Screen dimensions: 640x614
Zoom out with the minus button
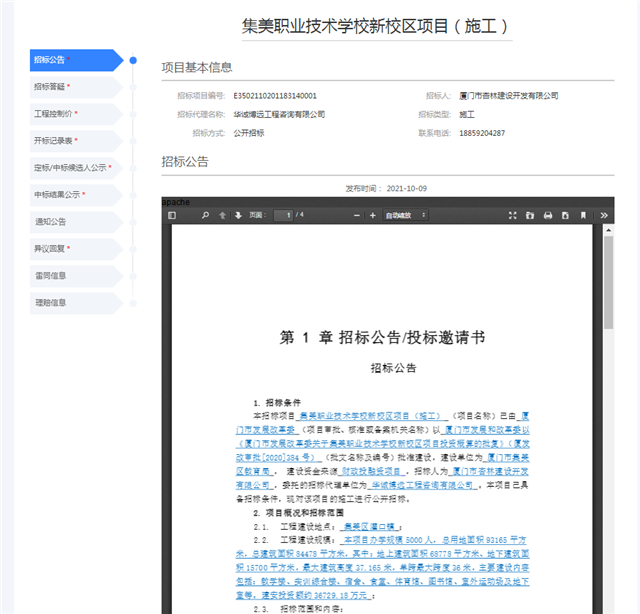[356, 215]
